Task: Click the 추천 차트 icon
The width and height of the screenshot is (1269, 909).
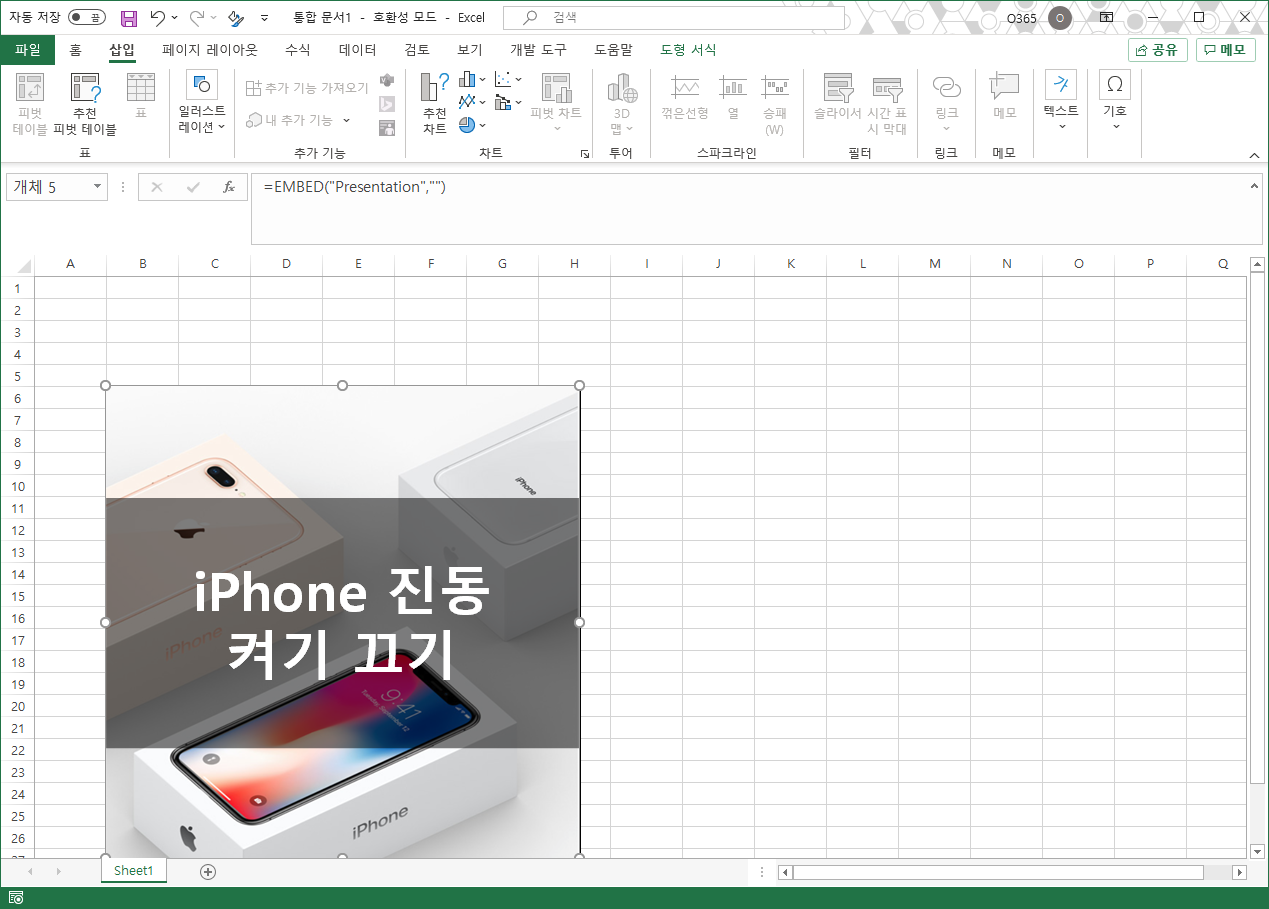Action: (x=435, y=104)
